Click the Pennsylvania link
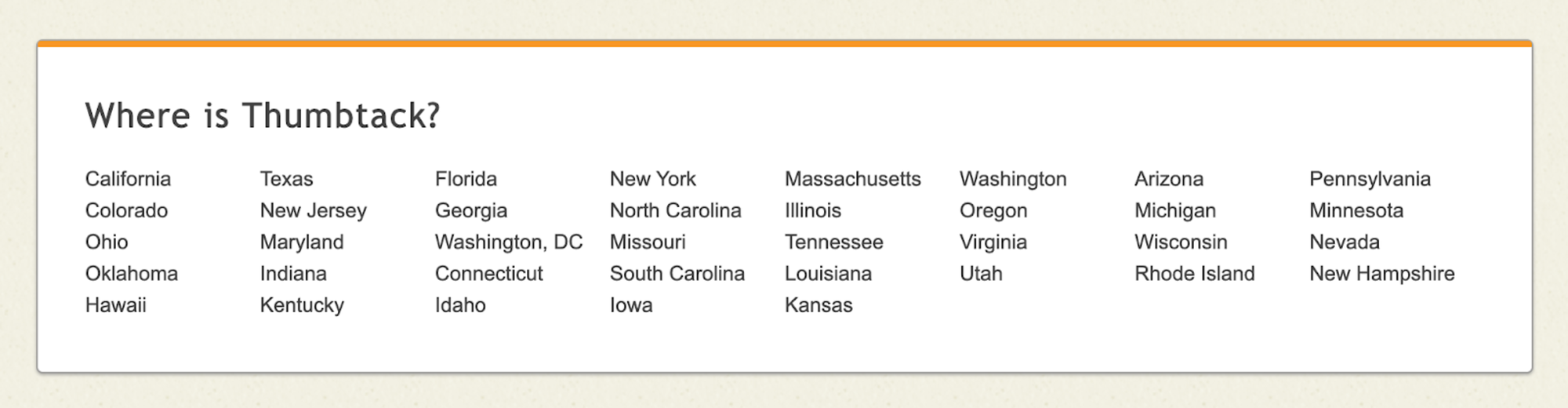The width and height of the screenshot is (1568, 408). pos(1370,179)
